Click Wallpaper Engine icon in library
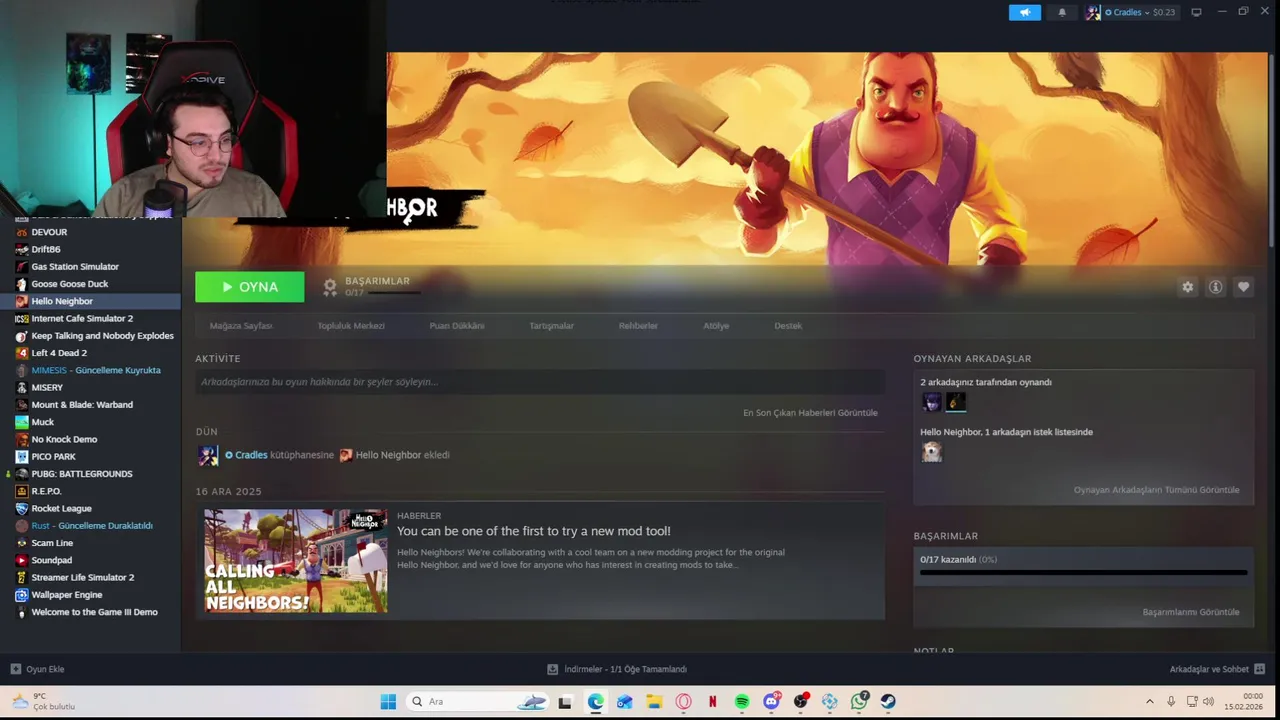 (22, 595)
